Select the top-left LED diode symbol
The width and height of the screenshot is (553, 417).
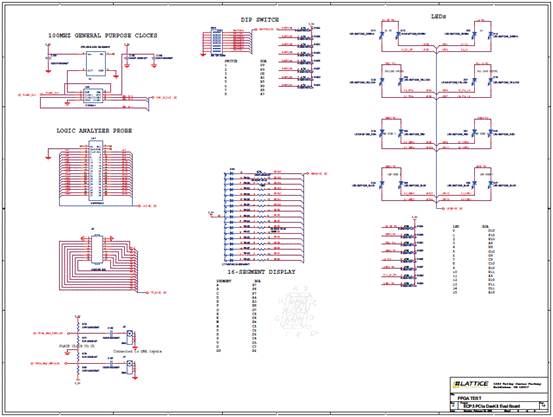point(381,35)
